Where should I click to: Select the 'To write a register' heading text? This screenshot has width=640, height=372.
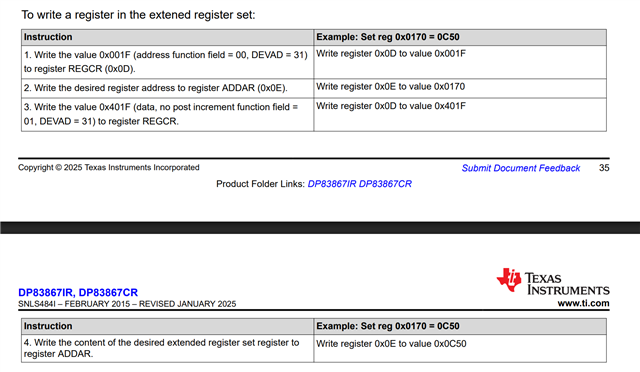(x=138, y=15)
